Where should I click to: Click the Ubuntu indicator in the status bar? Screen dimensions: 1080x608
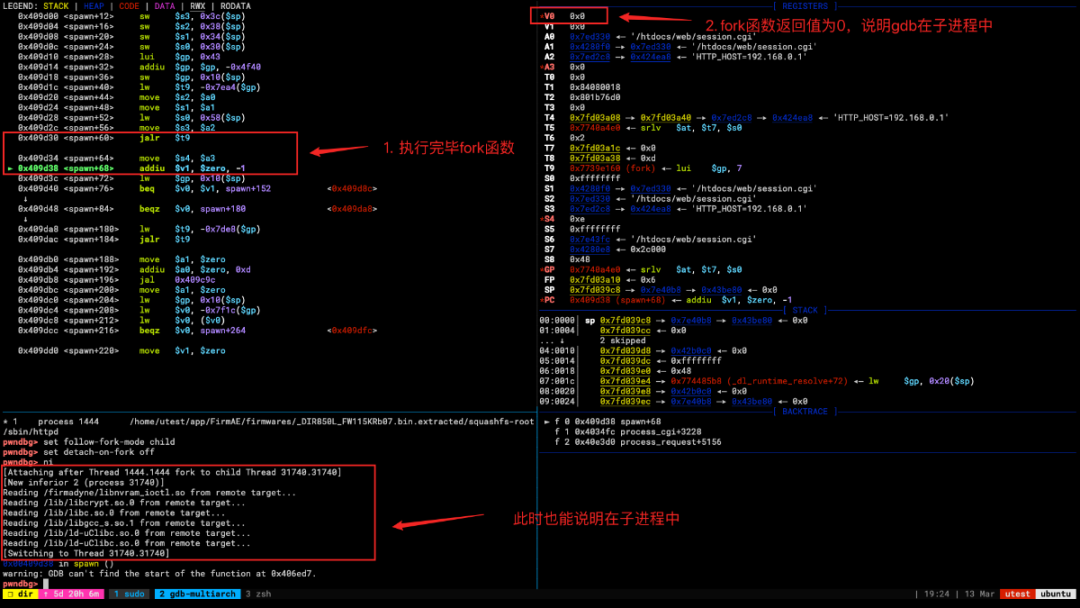[1058, 594]
